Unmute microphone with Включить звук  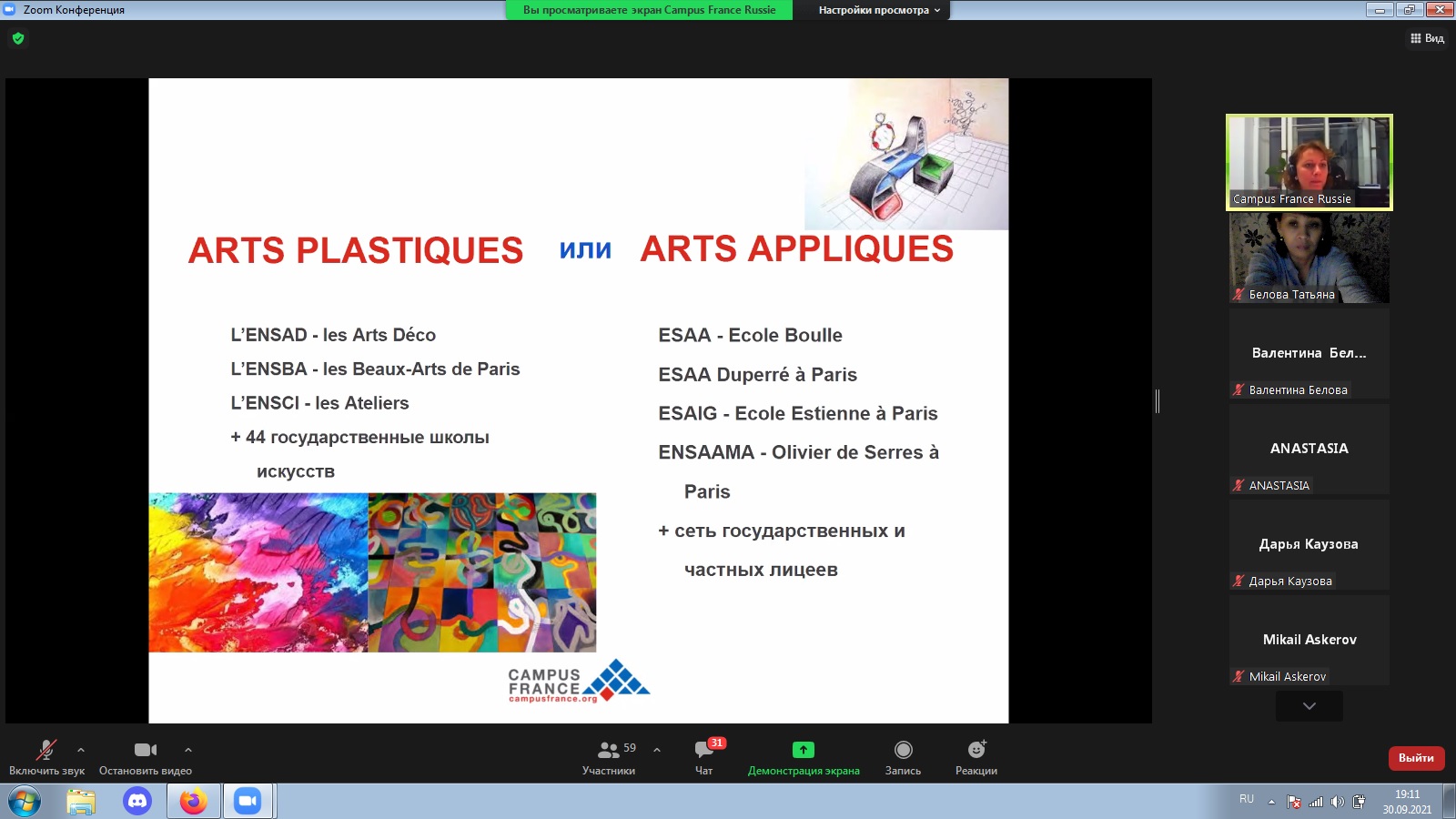45,750
